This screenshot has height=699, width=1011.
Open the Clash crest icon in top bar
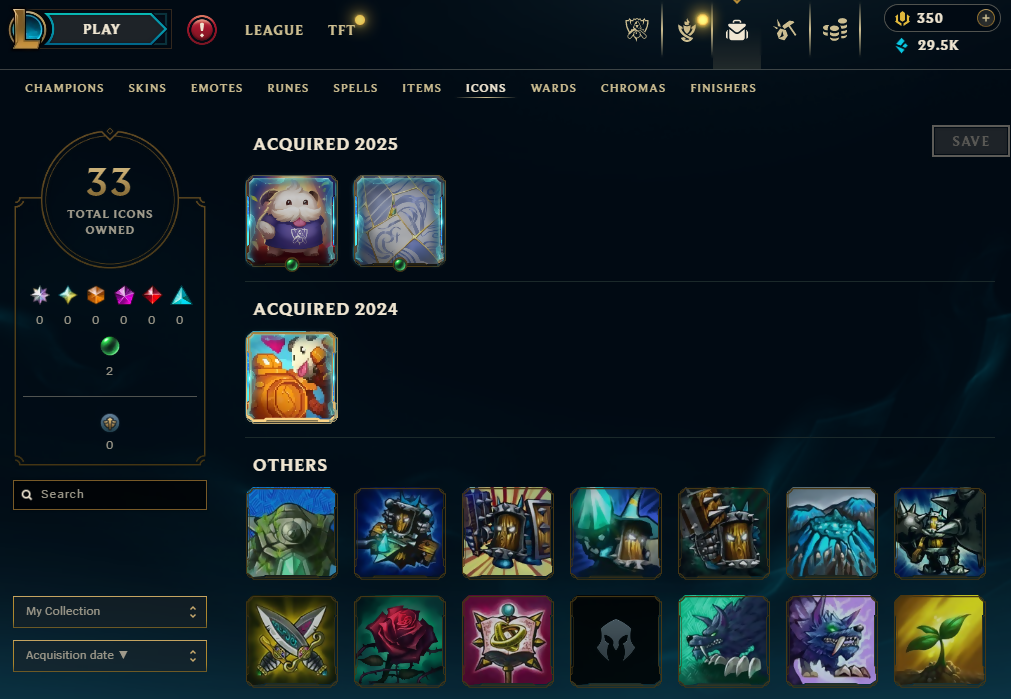636,30
